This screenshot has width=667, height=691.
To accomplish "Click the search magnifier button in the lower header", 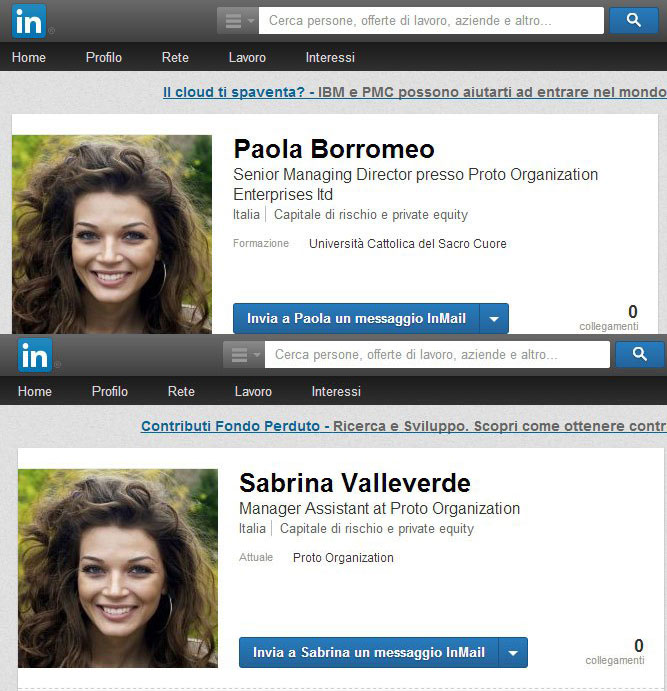I will coord(640,354).
